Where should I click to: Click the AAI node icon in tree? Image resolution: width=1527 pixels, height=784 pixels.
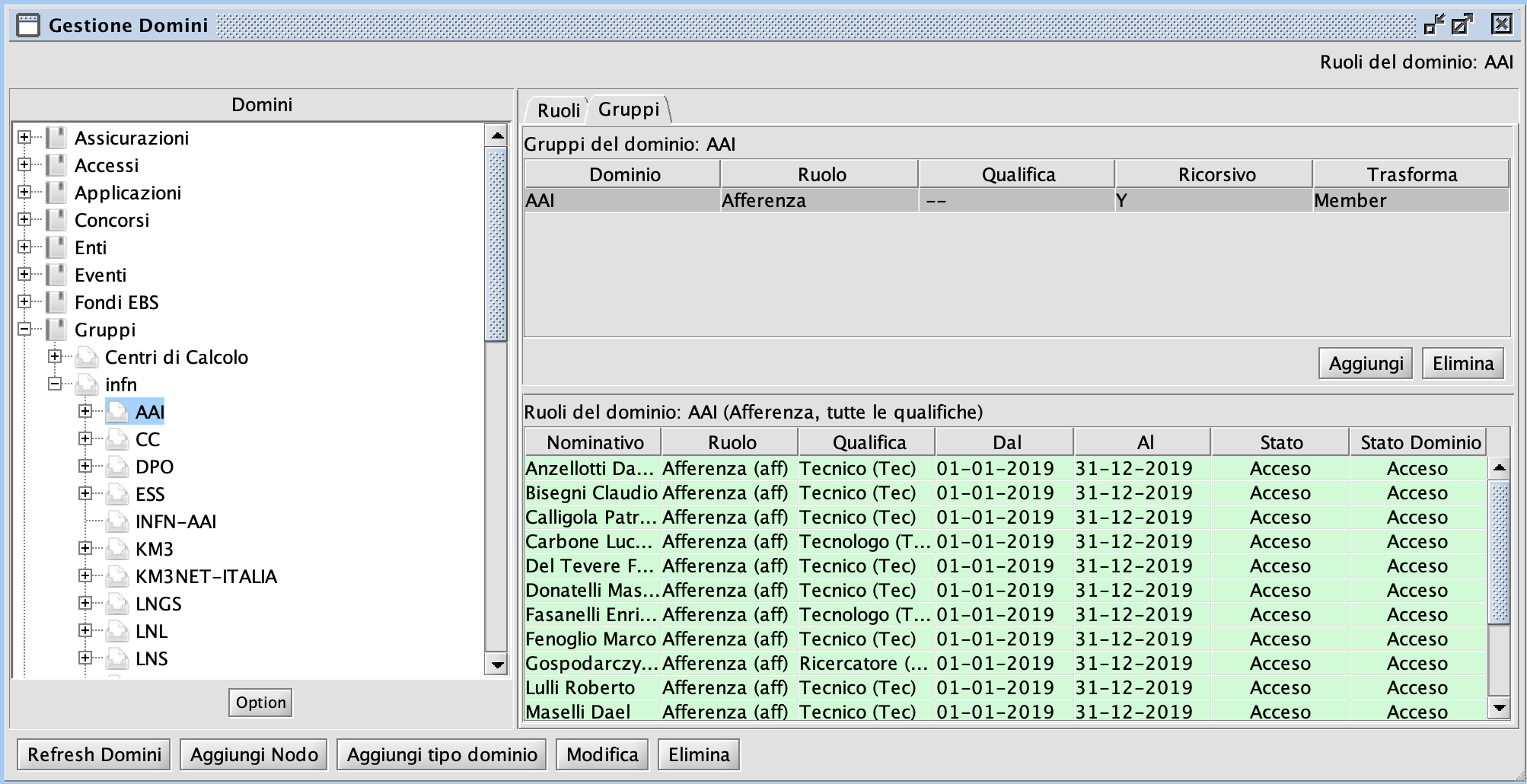(x=117, y=412)
